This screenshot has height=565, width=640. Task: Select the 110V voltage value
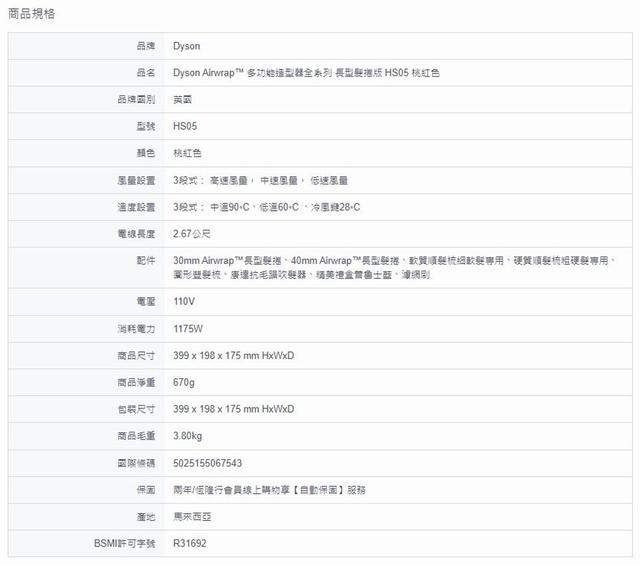pyautogui.click(x=183, y=300)
